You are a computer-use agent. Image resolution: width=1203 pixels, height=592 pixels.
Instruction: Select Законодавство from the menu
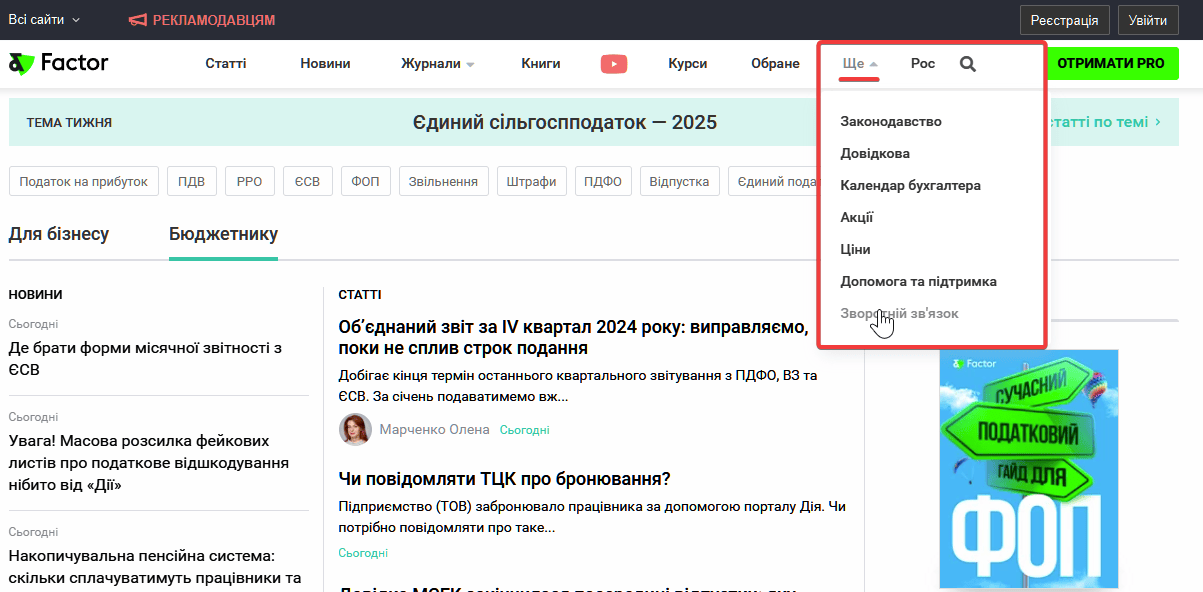(890, 122)
